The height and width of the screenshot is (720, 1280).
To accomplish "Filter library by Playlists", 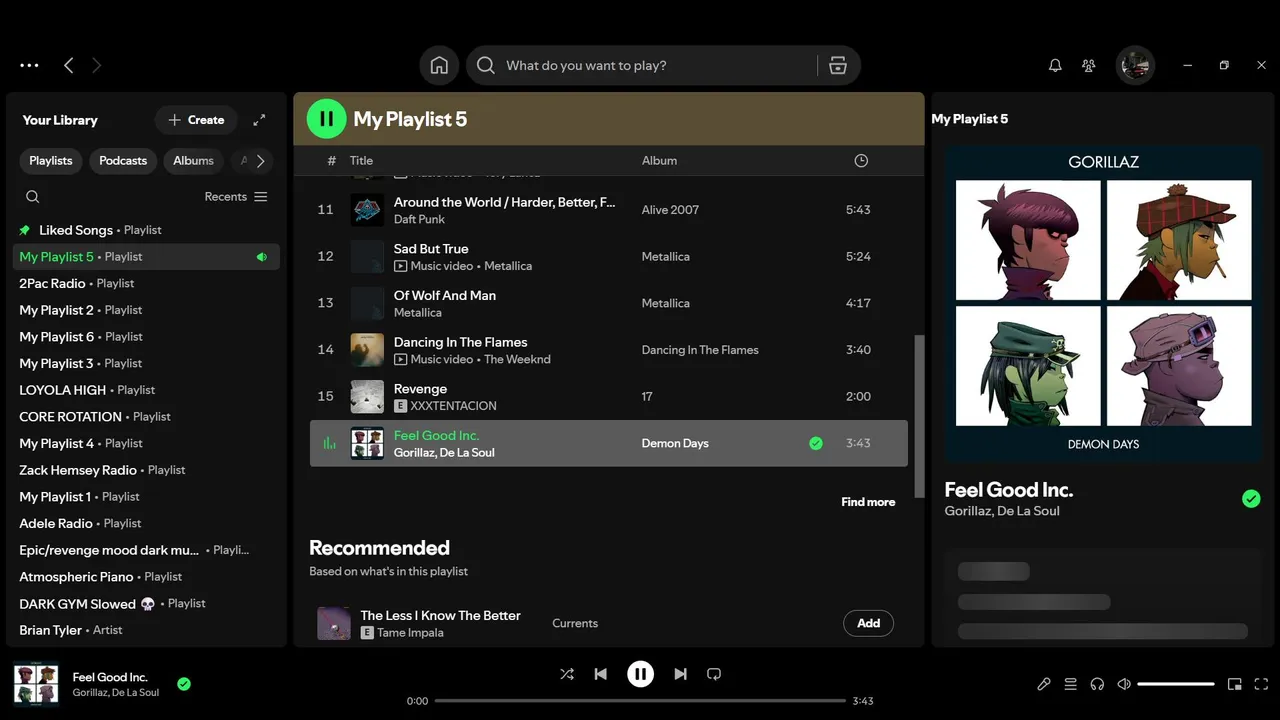I will pyautogui.click(x=51, y=161).
